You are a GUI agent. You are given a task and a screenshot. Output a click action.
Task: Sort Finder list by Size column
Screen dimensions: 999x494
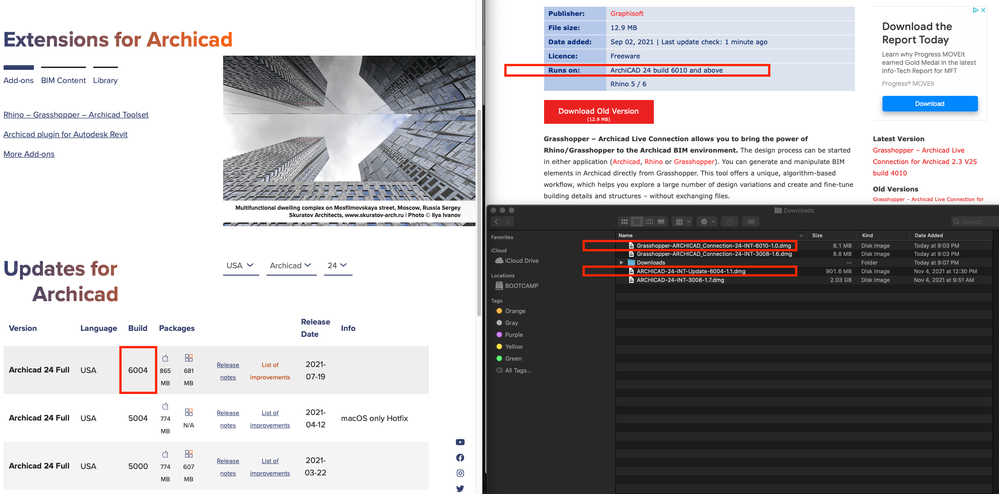tap(831, 235)
